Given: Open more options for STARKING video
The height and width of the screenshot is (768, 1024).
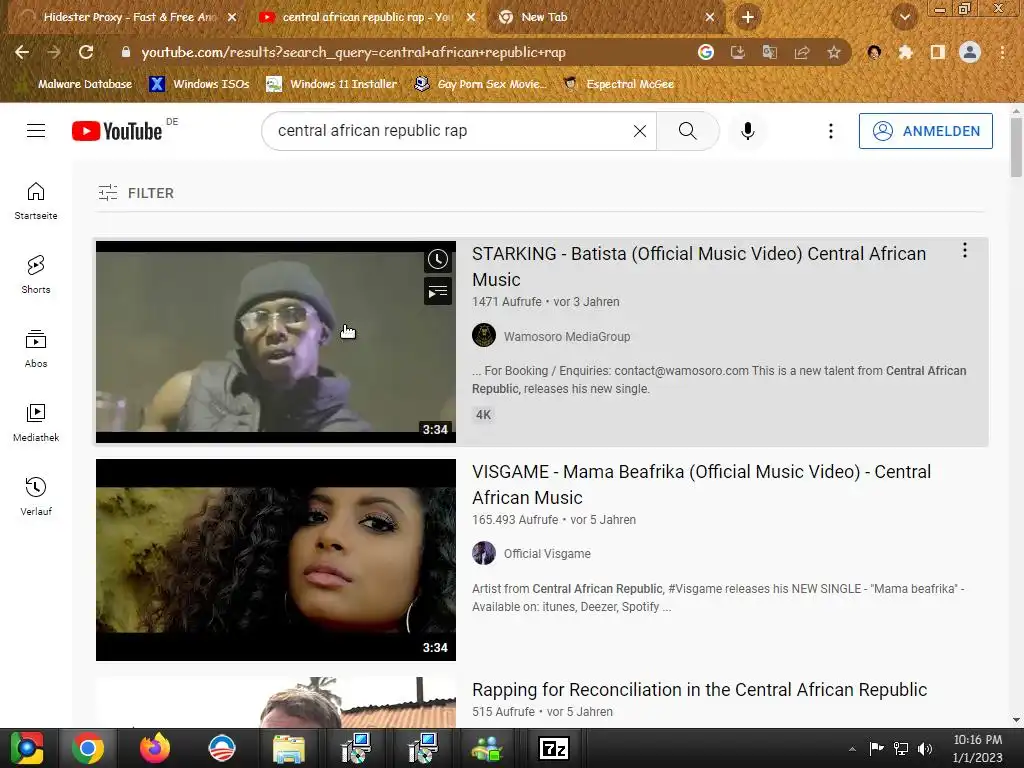Looking at the screenshot, I should coord(965,250).
